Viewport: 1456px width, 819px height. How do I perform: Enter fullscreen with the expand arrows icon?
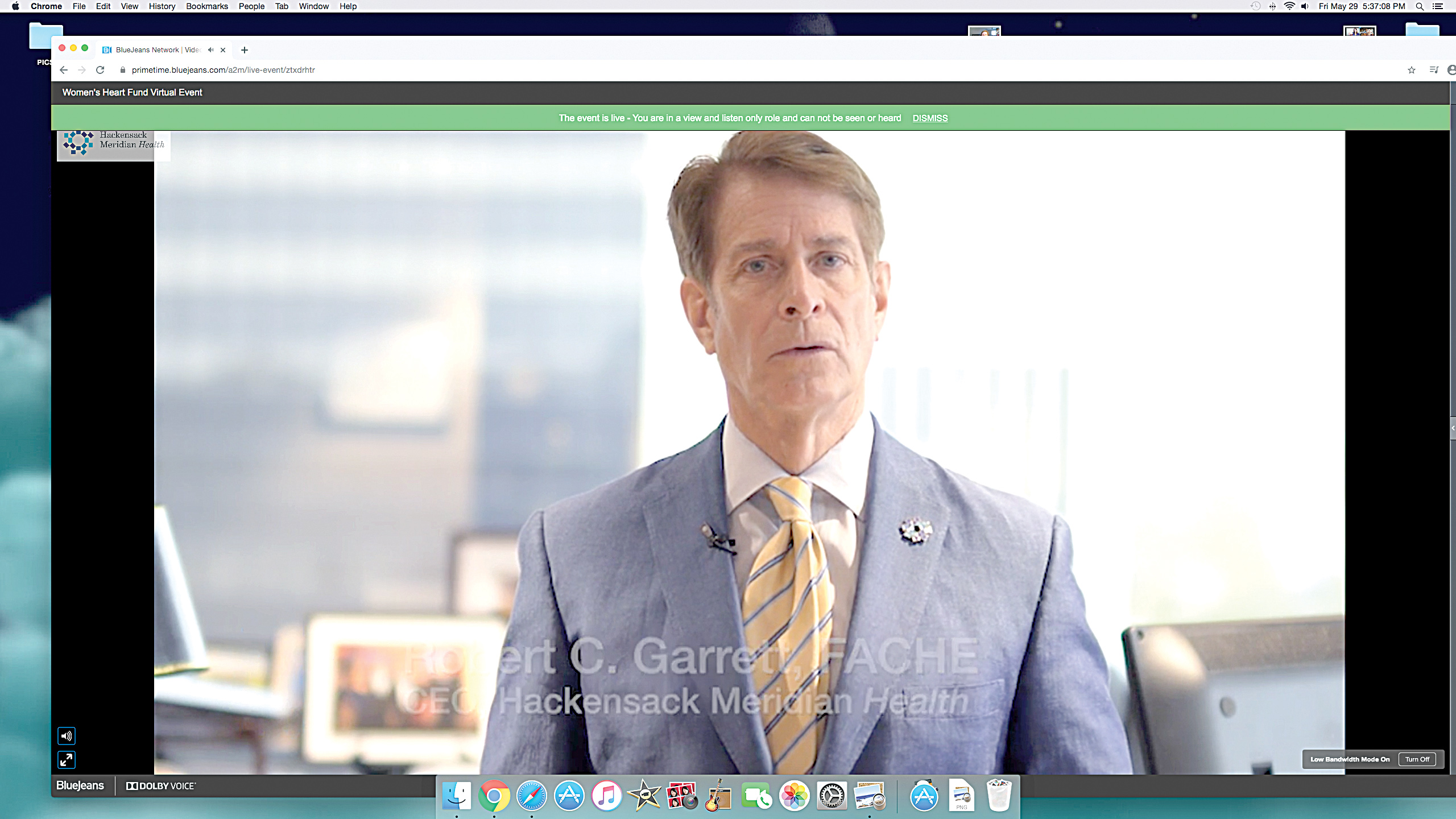[x=67, y=760]
